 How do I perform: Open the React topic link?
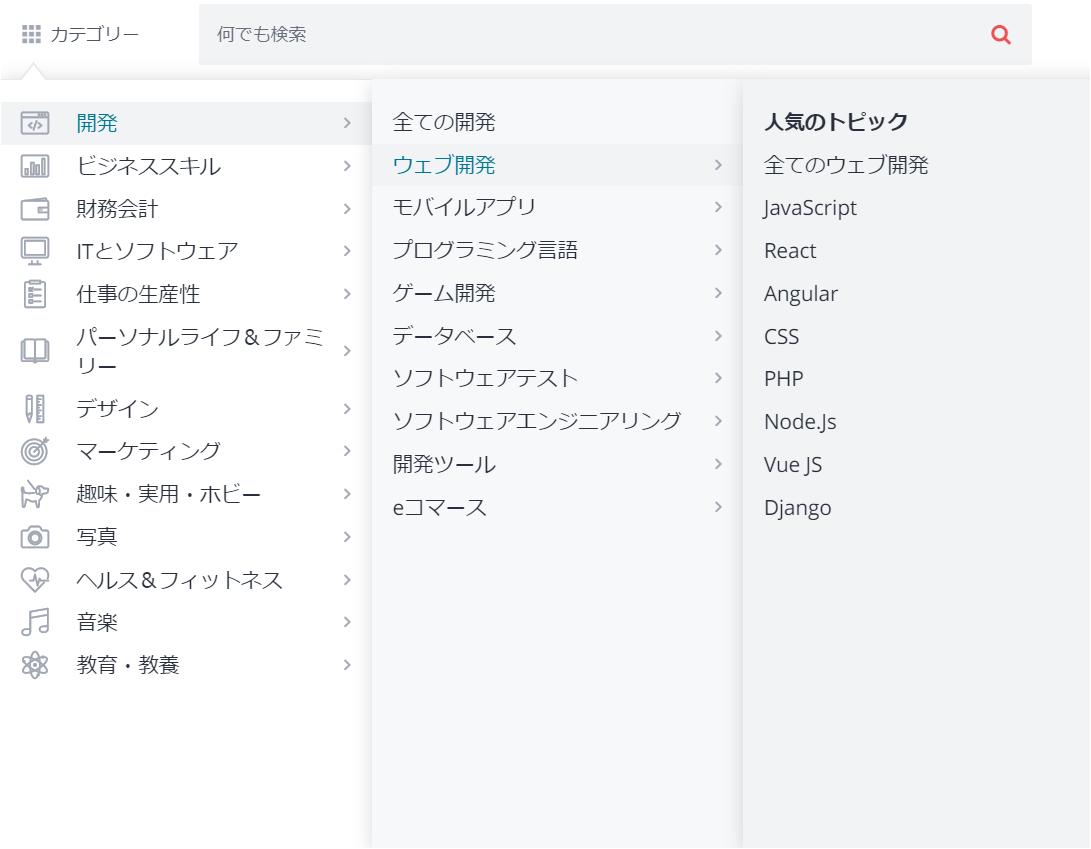point(790,251)
